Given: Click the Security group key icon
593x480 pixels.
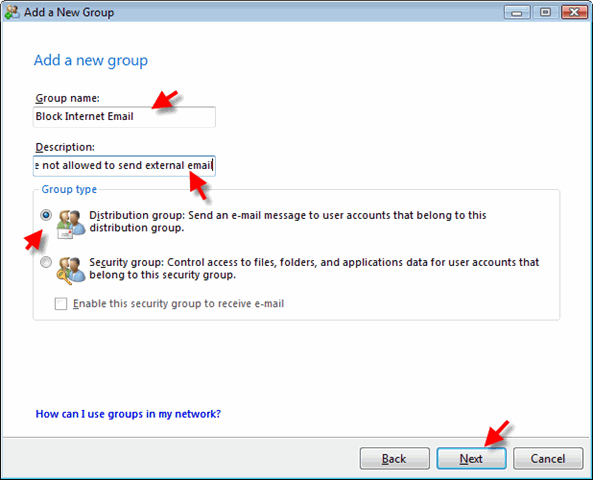Looking at the screenshot, I should 71,271.
